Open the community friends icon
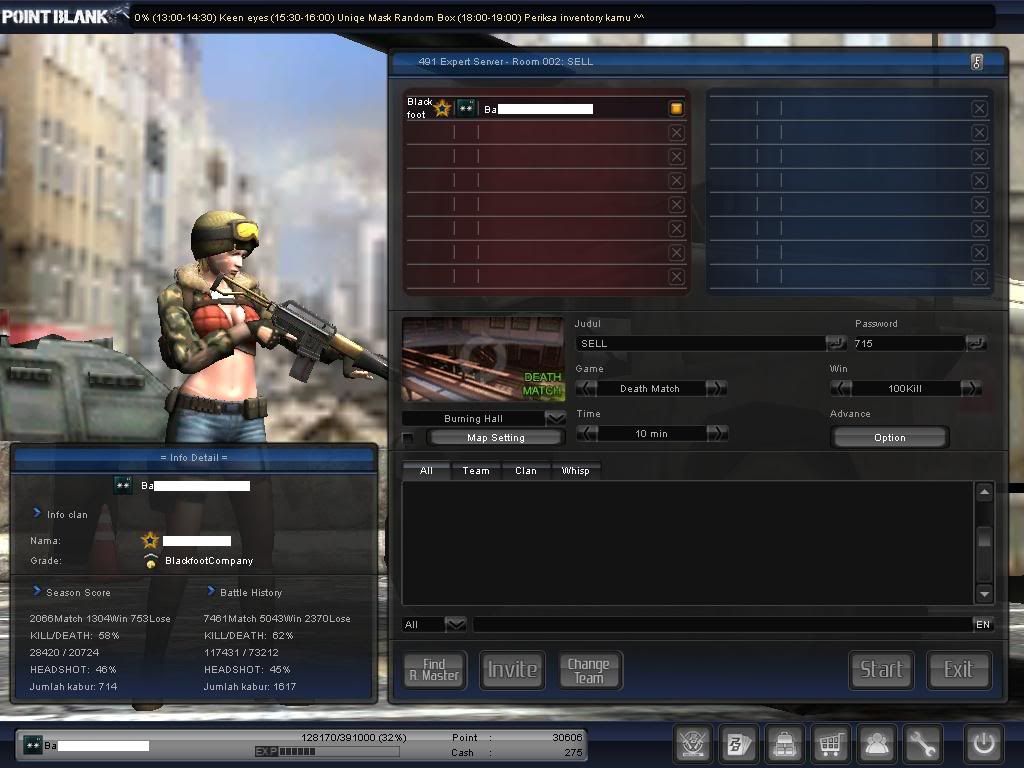Image resolution: width=1024 pixels, height=768 pixels. click(x=876, y=743)
